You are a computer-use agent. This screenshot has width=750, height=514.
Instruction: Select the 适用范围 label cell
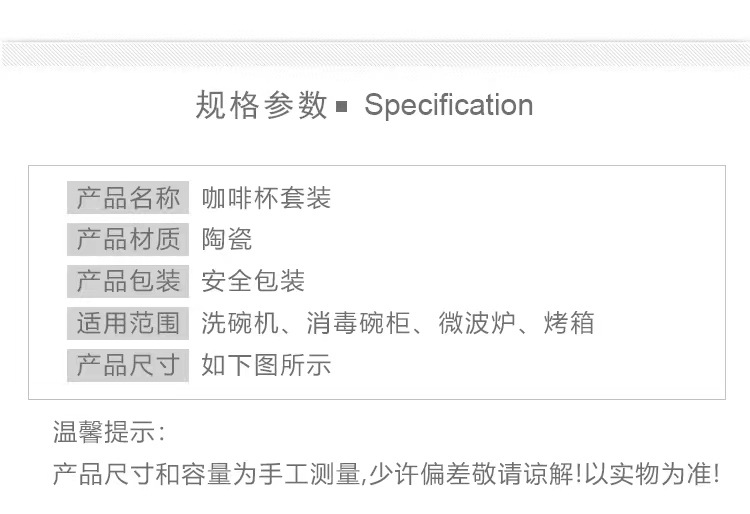128,323
